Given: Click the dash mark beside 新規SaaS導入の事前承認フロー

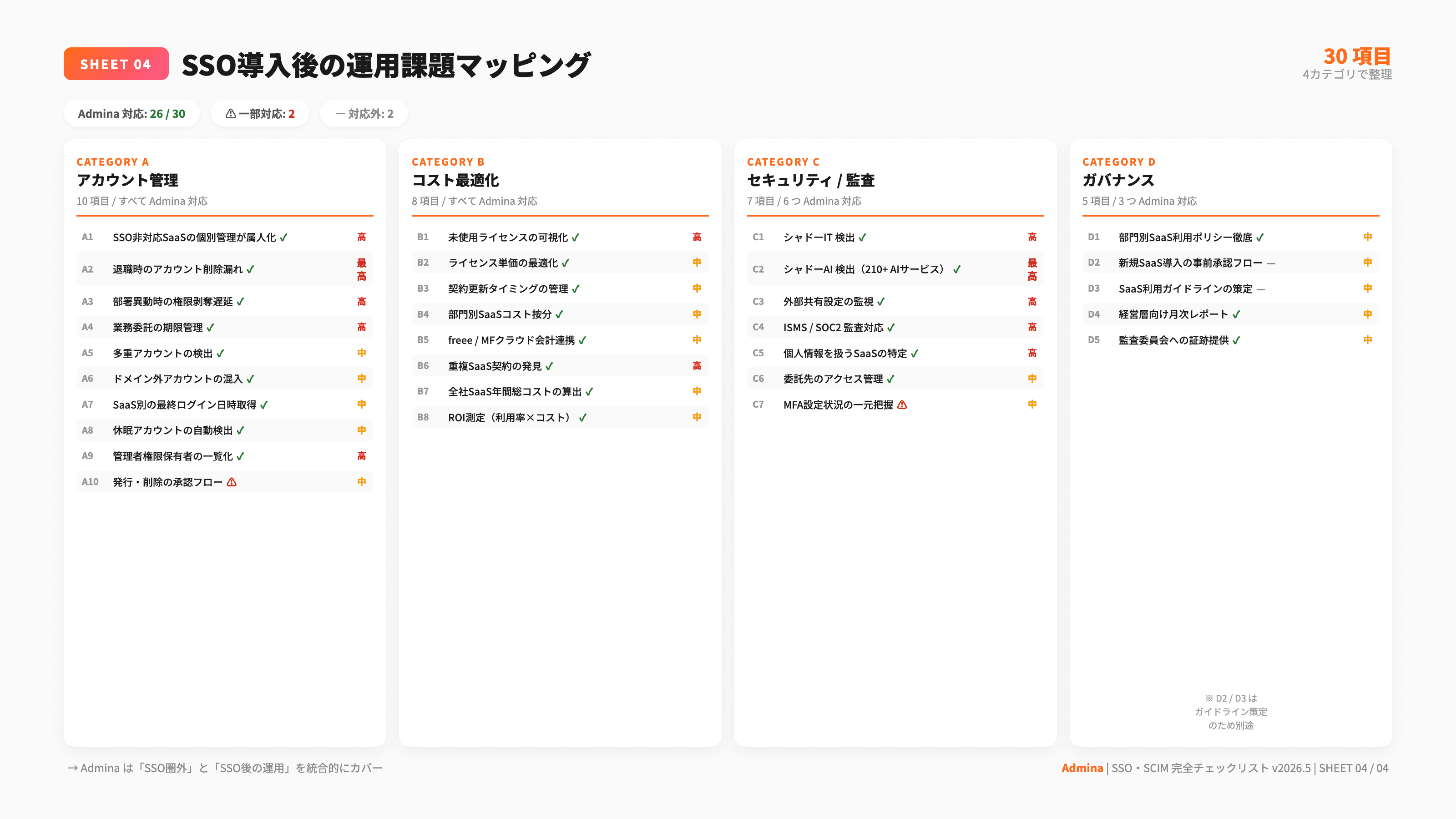Looking at the screenshot, I should click(x=1271, y=263).
